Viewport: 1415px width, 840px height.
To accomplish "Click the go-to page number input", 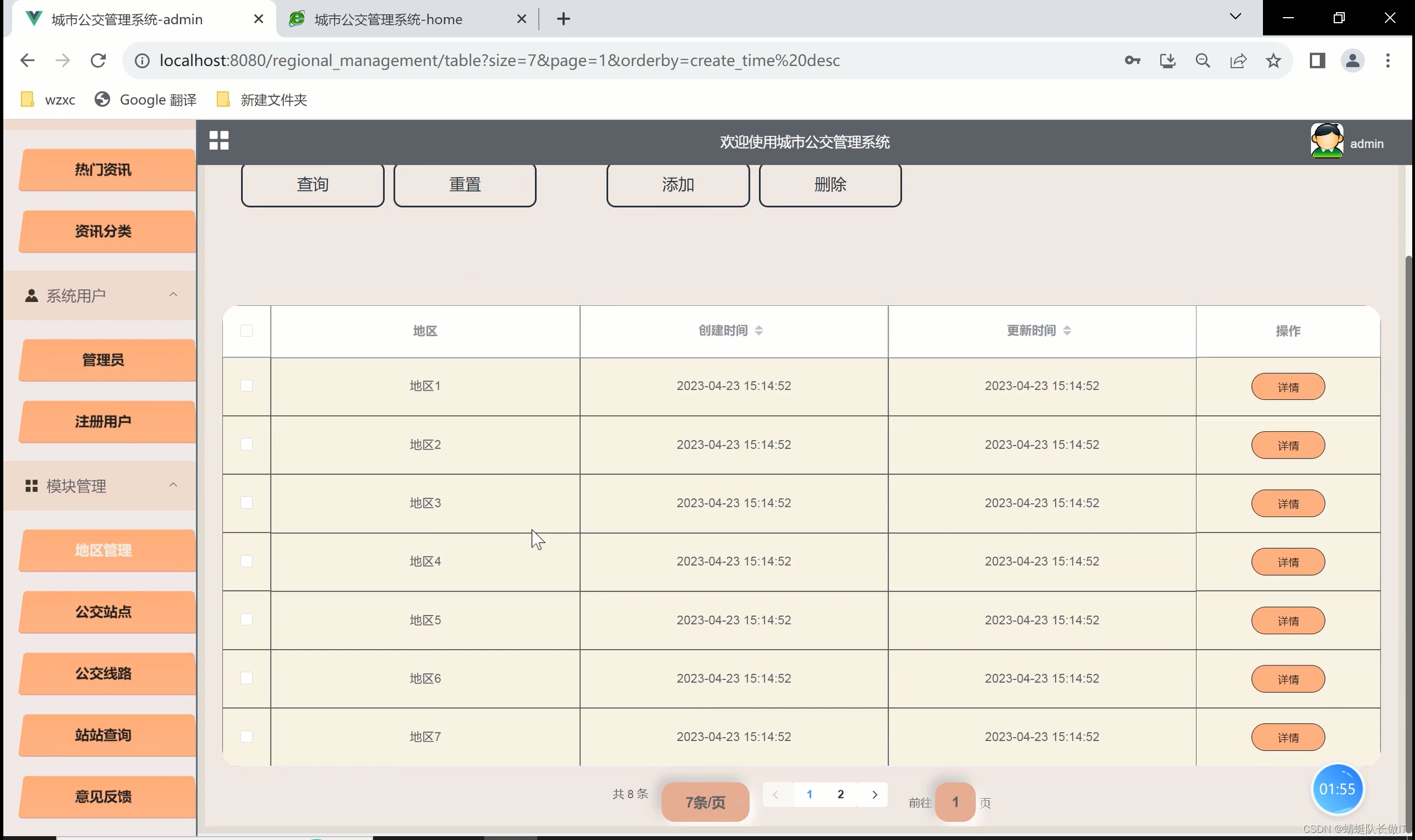I will (955, 802).
